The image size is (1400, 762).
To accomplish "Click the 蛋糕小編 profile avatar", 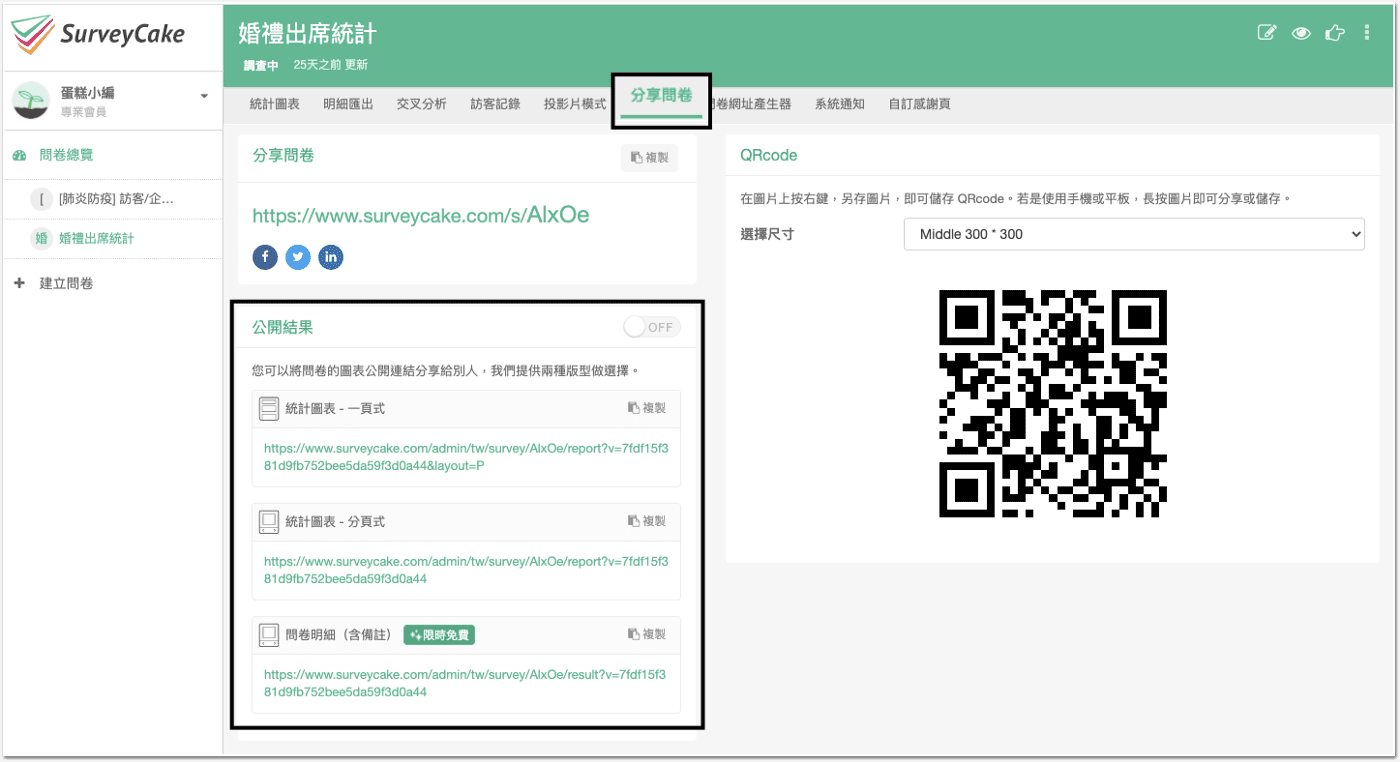I will click(x=31, y=101).
